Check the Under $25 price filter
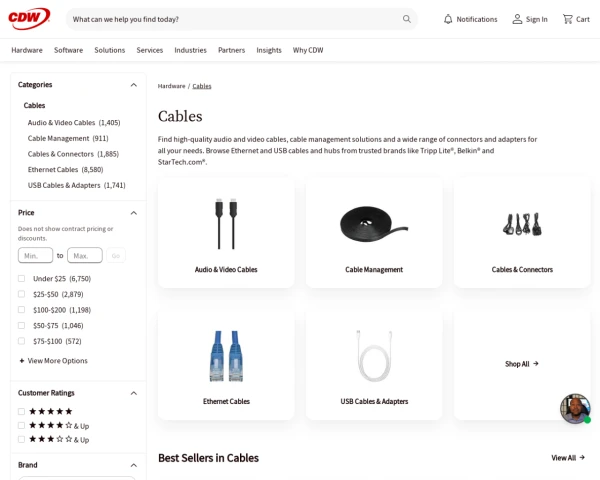This screenshot has width=600, height=480. 21,278
